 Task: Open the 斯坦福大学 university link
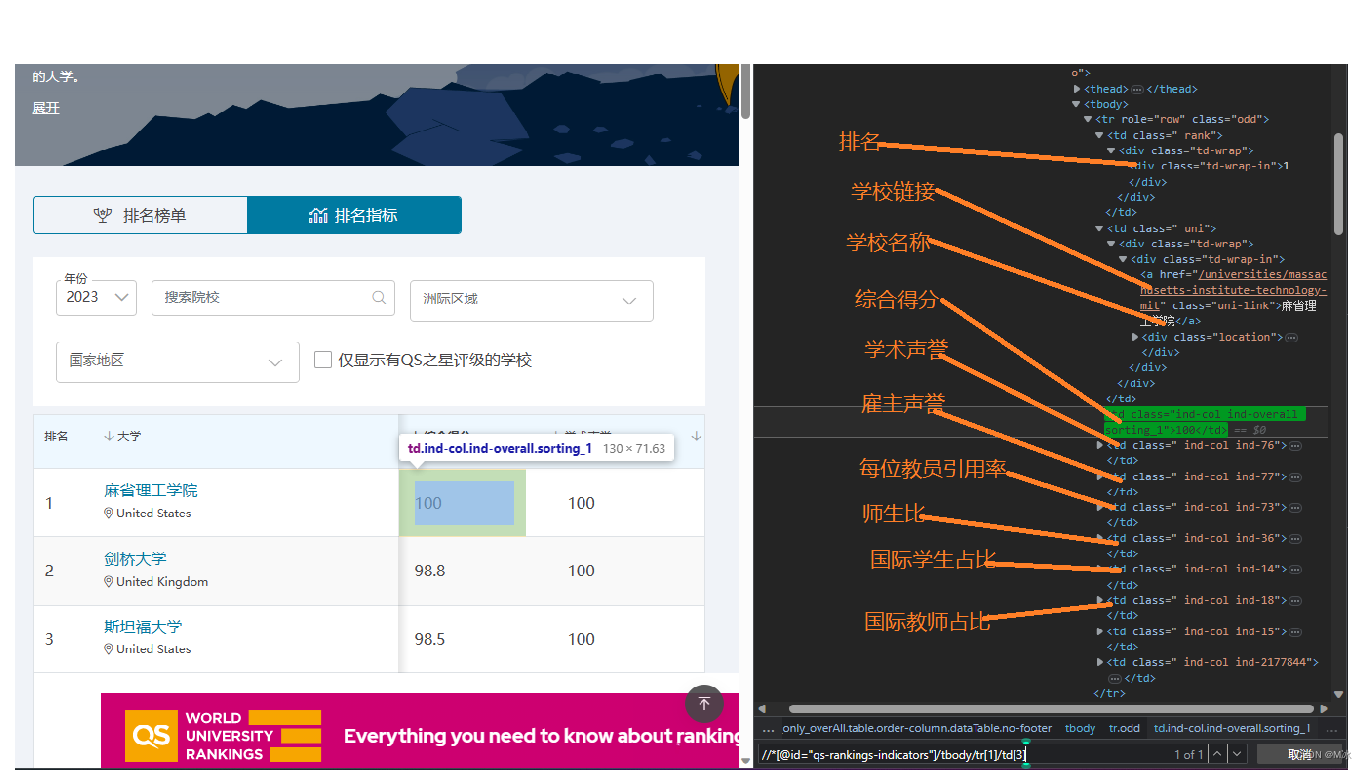[x=143, y=627]
